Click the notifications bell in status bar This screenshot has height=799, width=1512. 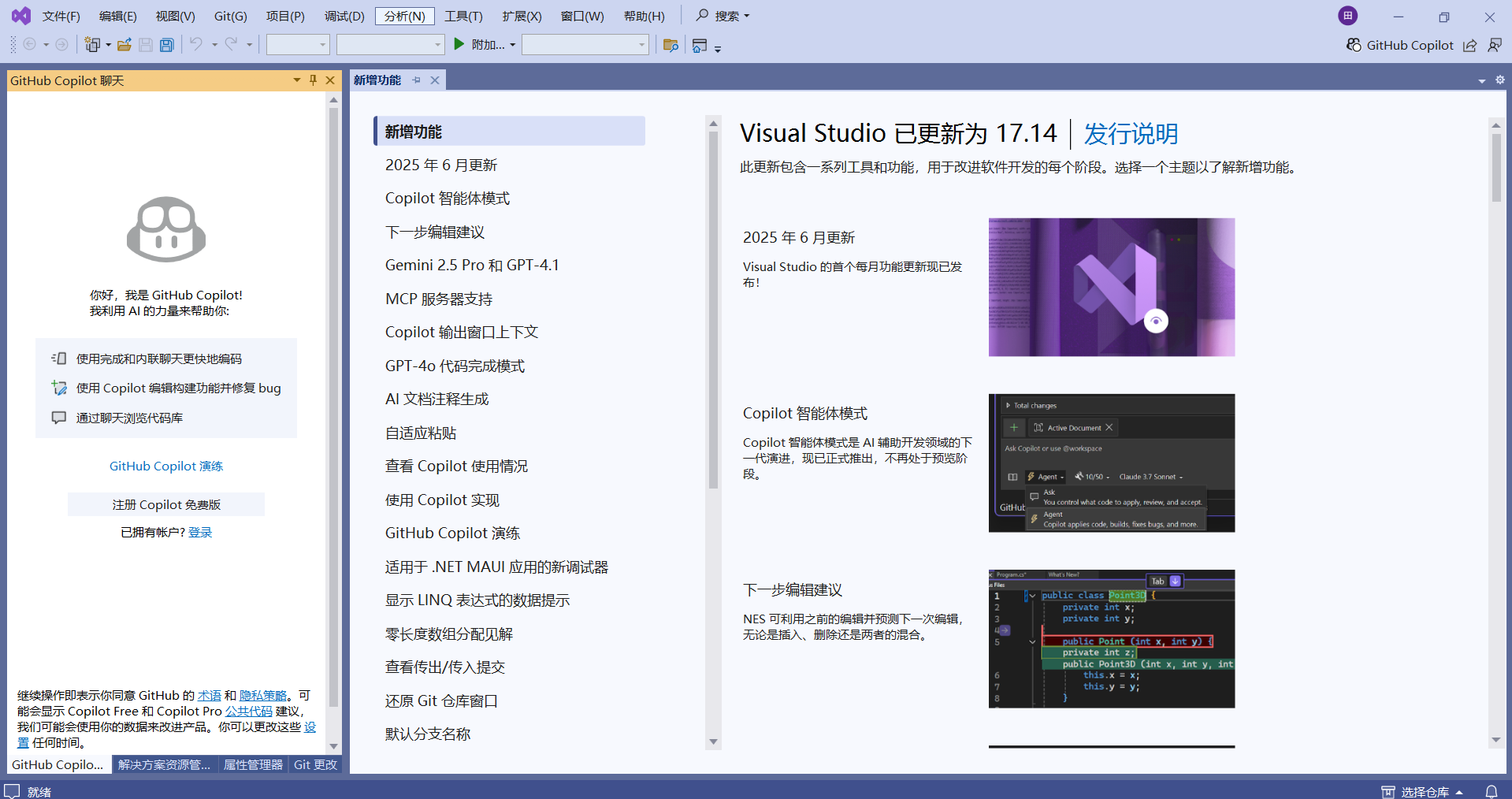pos(1492,791)
